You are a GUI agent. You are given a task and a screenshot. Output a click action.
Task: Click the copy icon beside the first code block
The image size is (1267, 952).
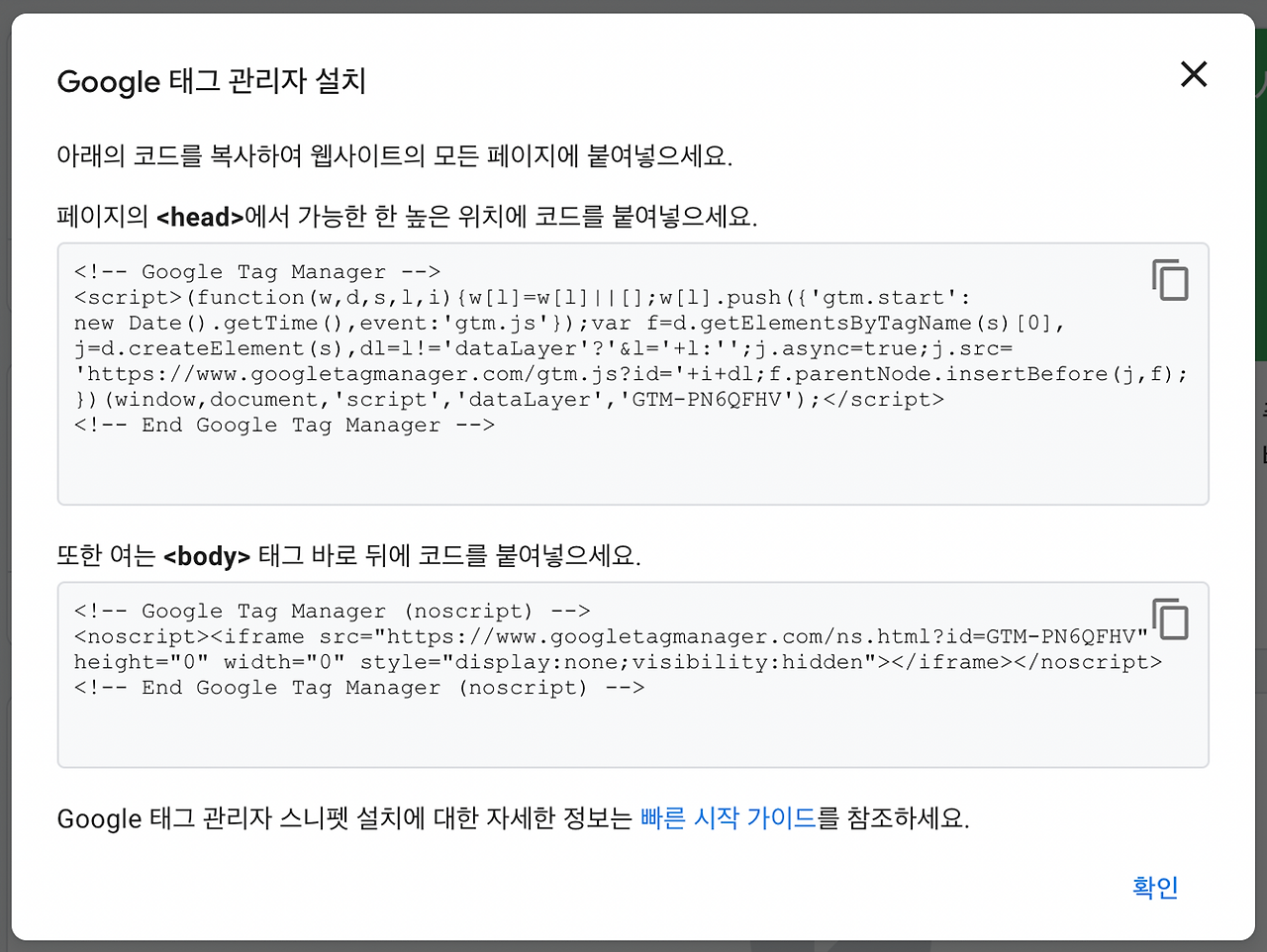1171,280
